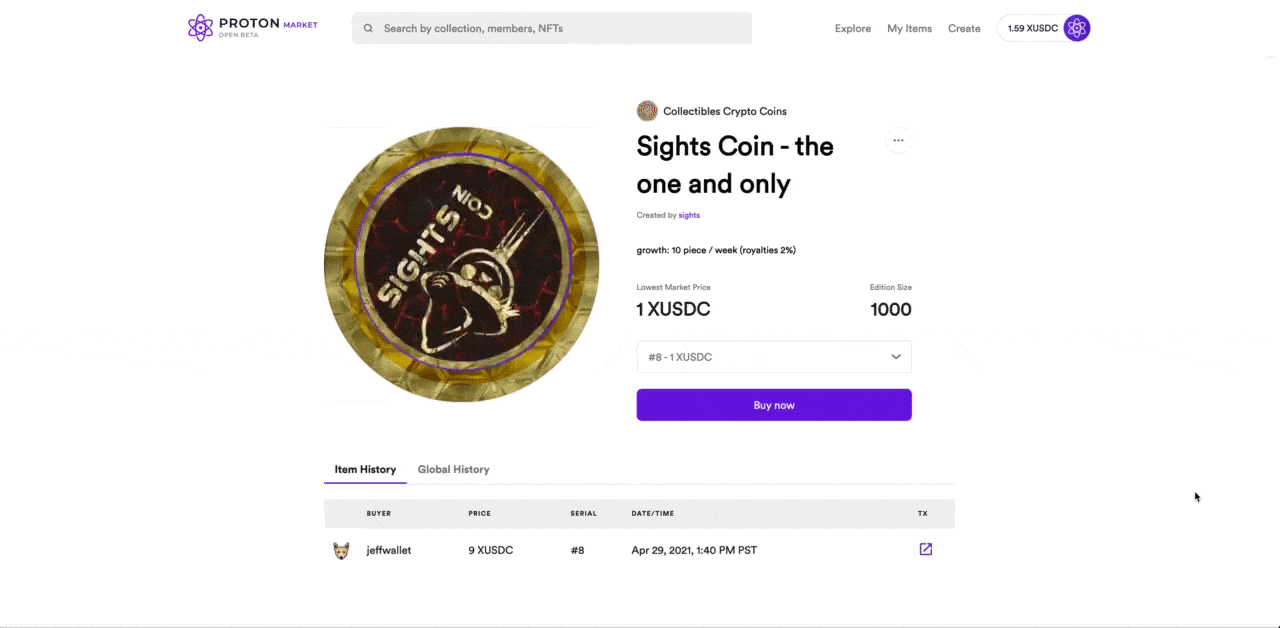The height and width of the screenshot is (628, 1280).
Task: Open My Items page
Action: [x=909, y=29]
